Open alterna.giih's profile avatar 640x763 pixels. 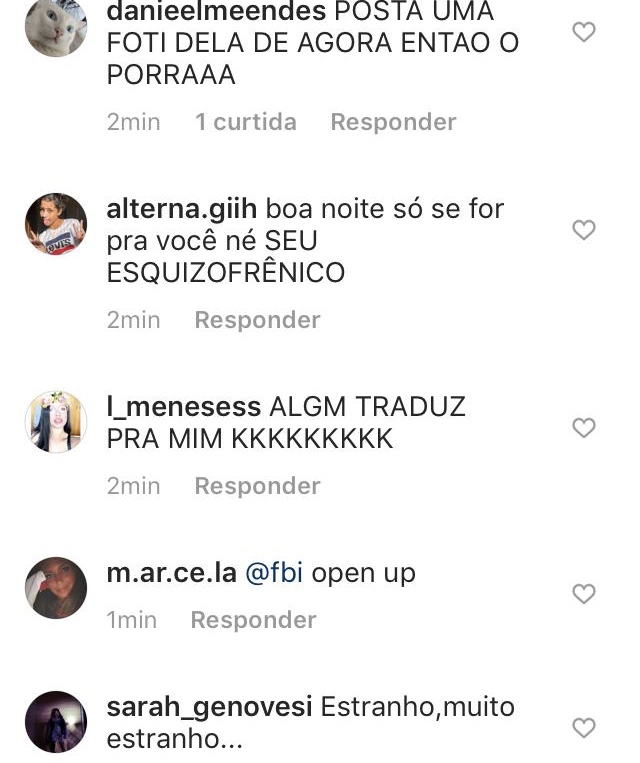click(x=56, y=224)
